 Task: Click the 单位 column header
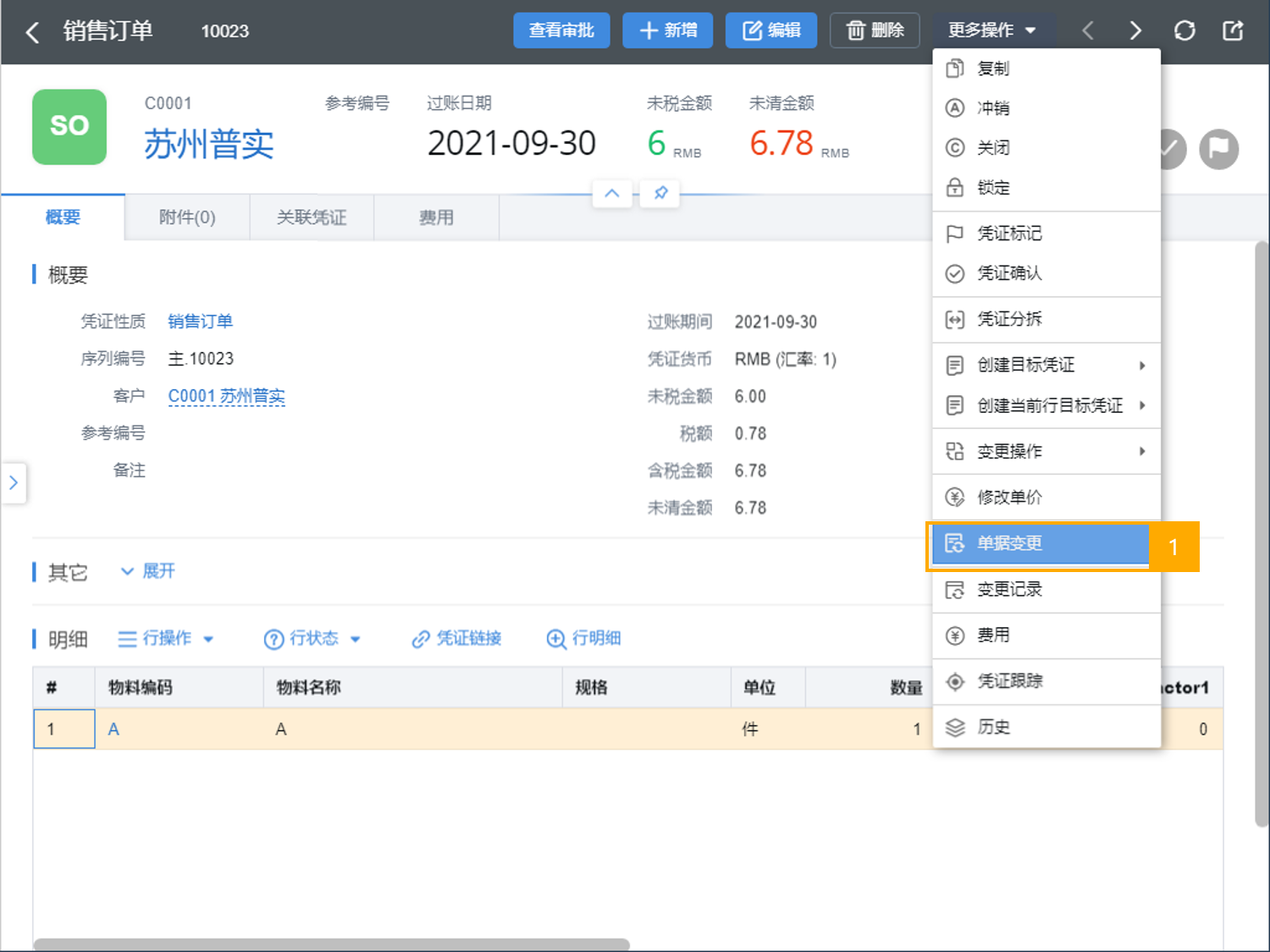(768, 687)
